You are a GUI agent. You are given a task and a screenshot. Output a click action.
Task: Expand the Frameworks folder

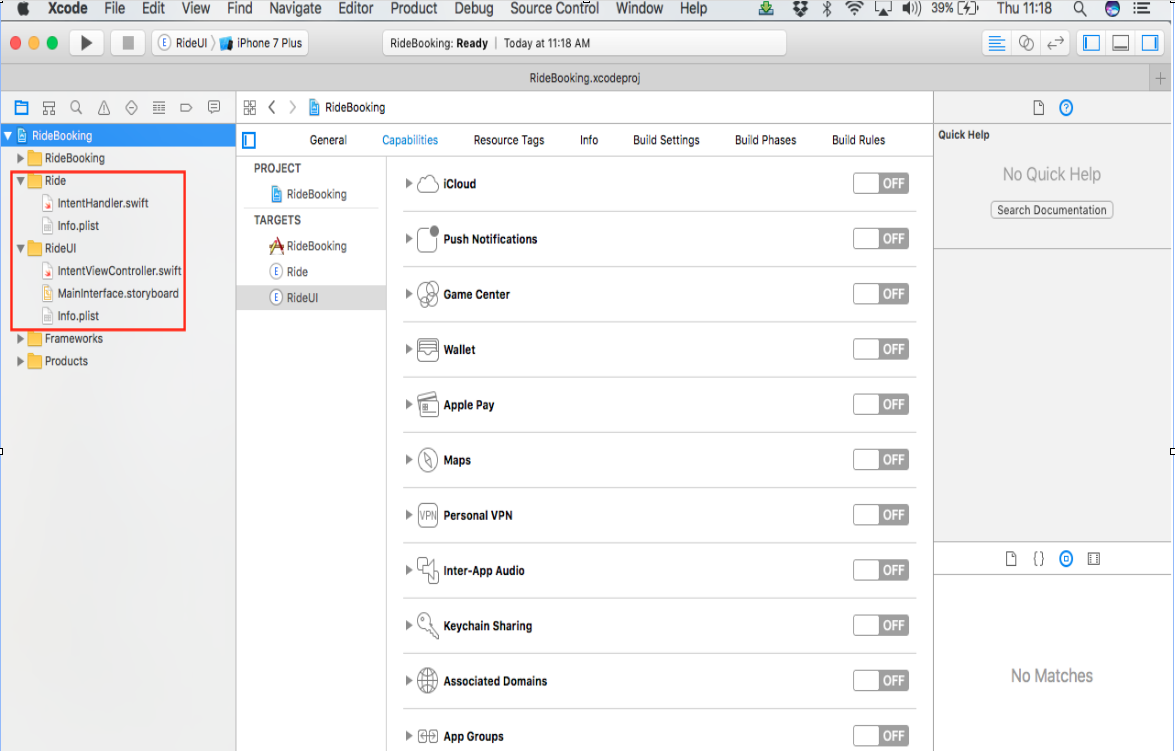pyautogui.click(x=20, y=339)
